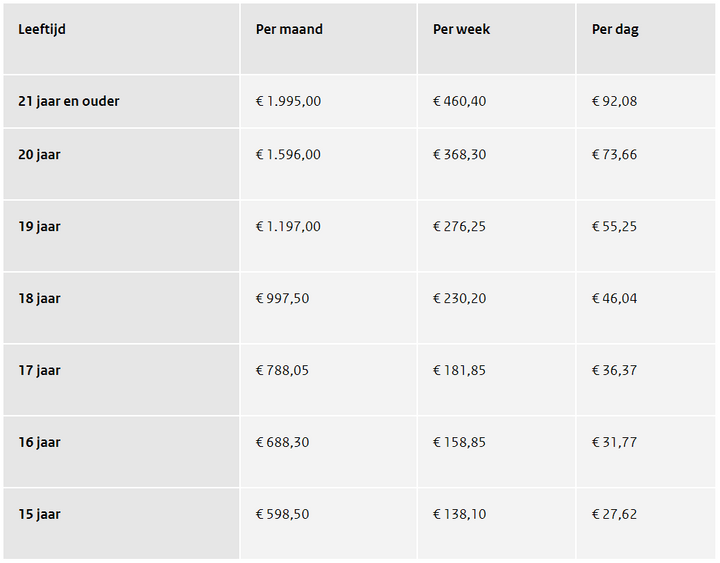Click the € 460,40 weekly amount
The width and height of the screenshot is (720, 563).
tap(459, 101)
